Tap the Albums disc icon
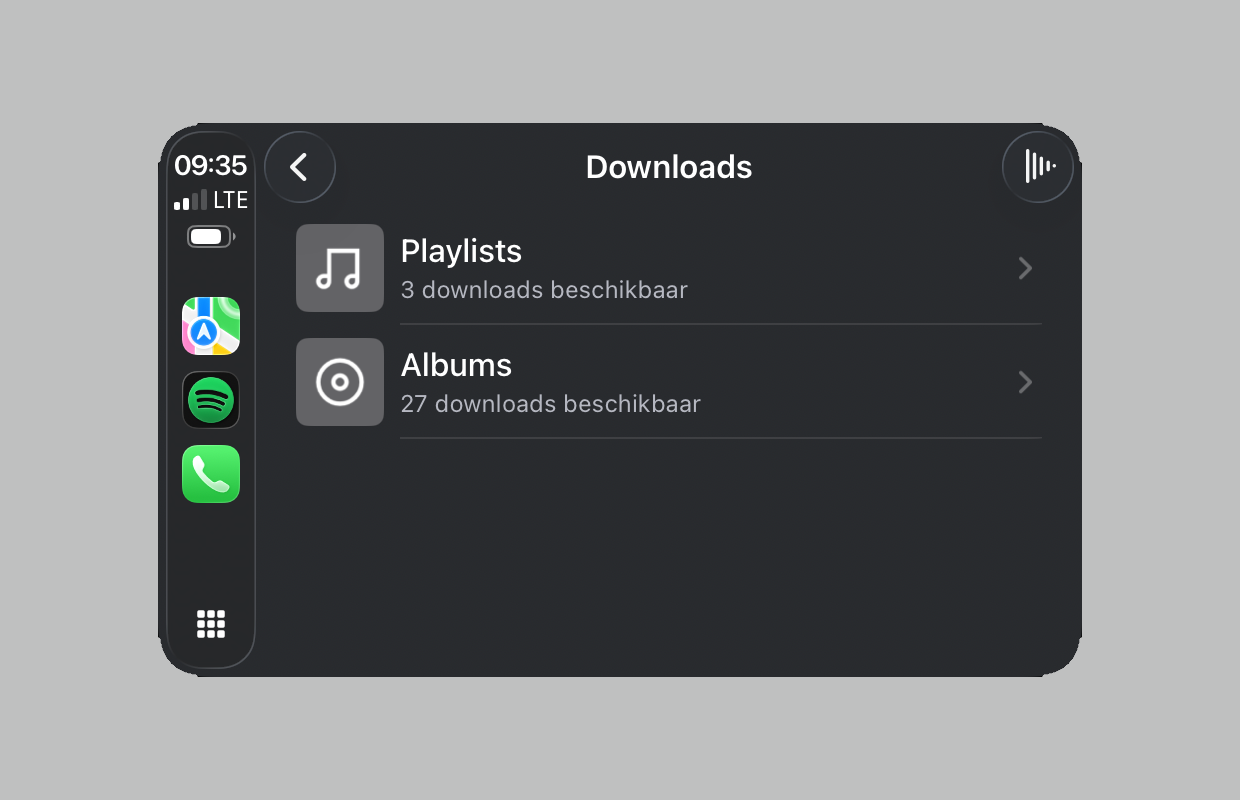The height and width of the screenshot is (800, 1240). [340, 382]
